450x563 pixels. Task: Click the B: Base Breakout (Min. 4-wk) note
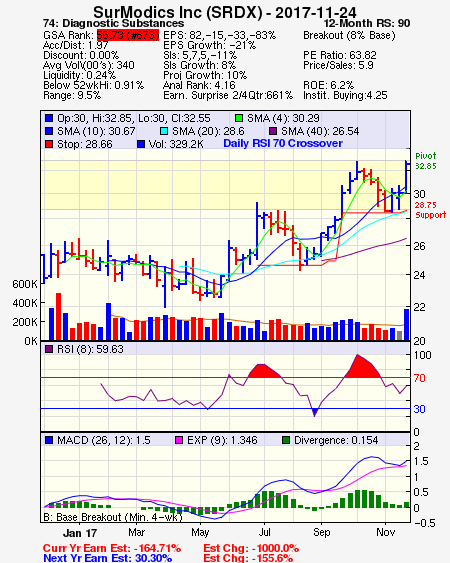pos(113,517)
